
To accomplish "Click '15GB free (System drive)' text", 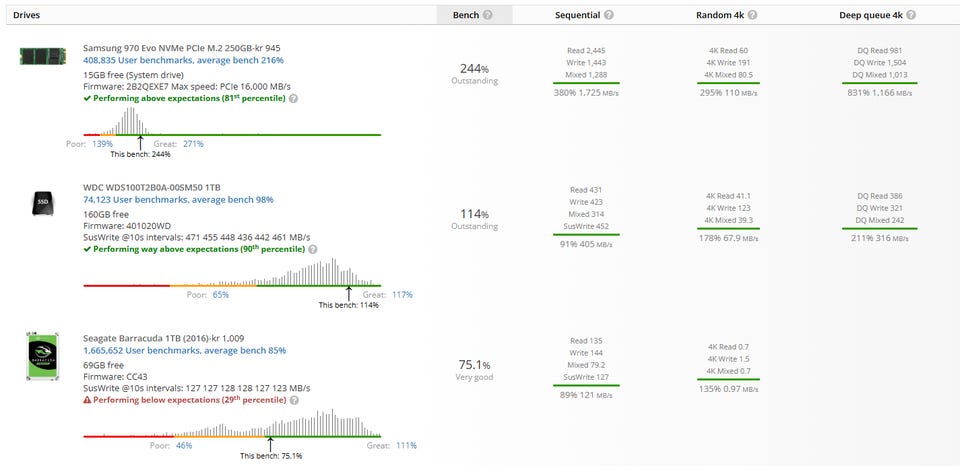I will [133, 75].
